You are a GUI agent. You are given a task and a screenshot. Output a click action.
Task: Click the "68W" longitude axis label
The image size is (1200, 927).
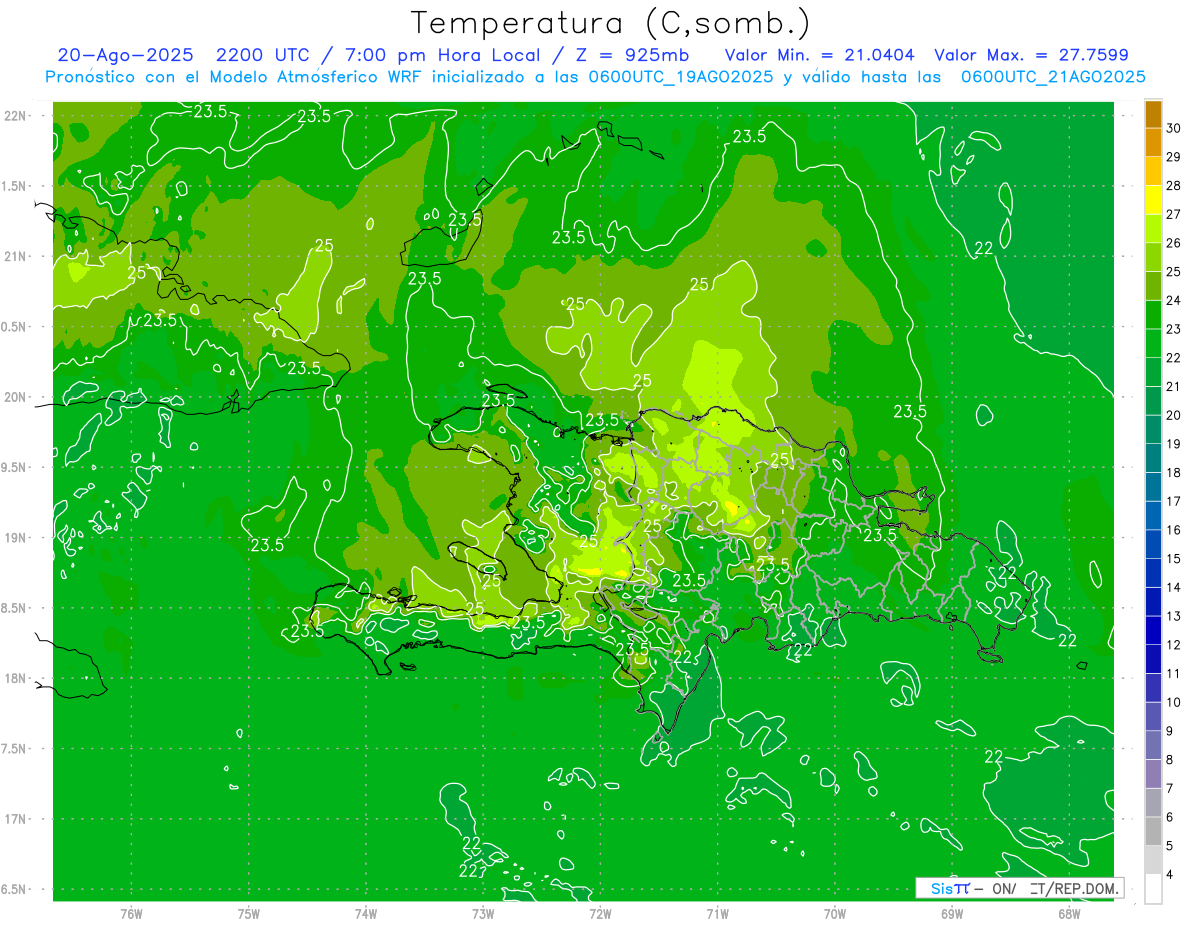1069,914
